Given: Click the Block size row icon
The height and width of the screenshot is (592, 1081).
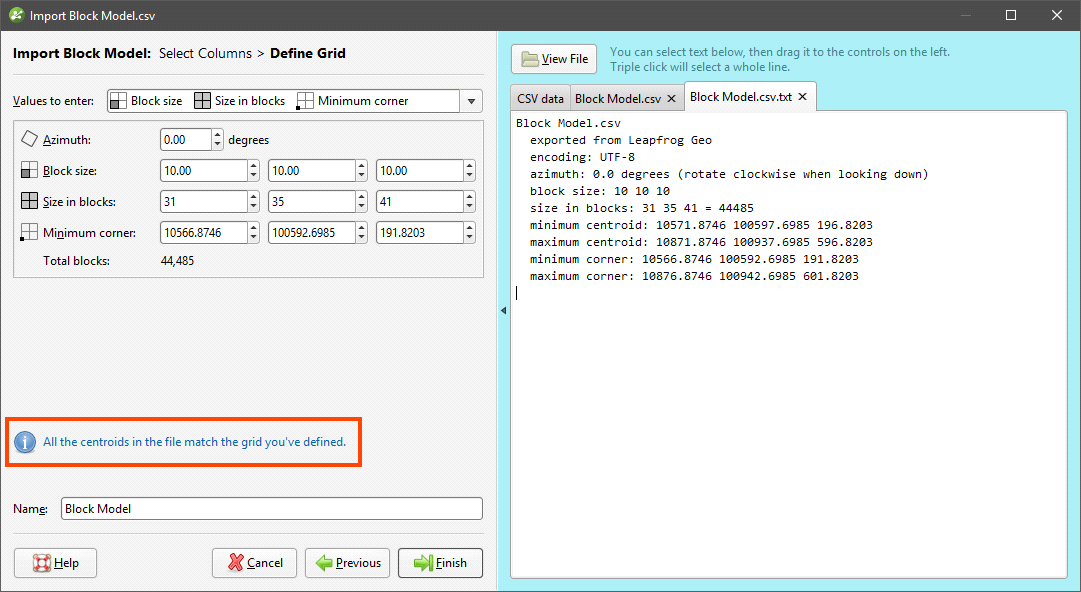Looking at the screenshot, I should click(29, 170).
